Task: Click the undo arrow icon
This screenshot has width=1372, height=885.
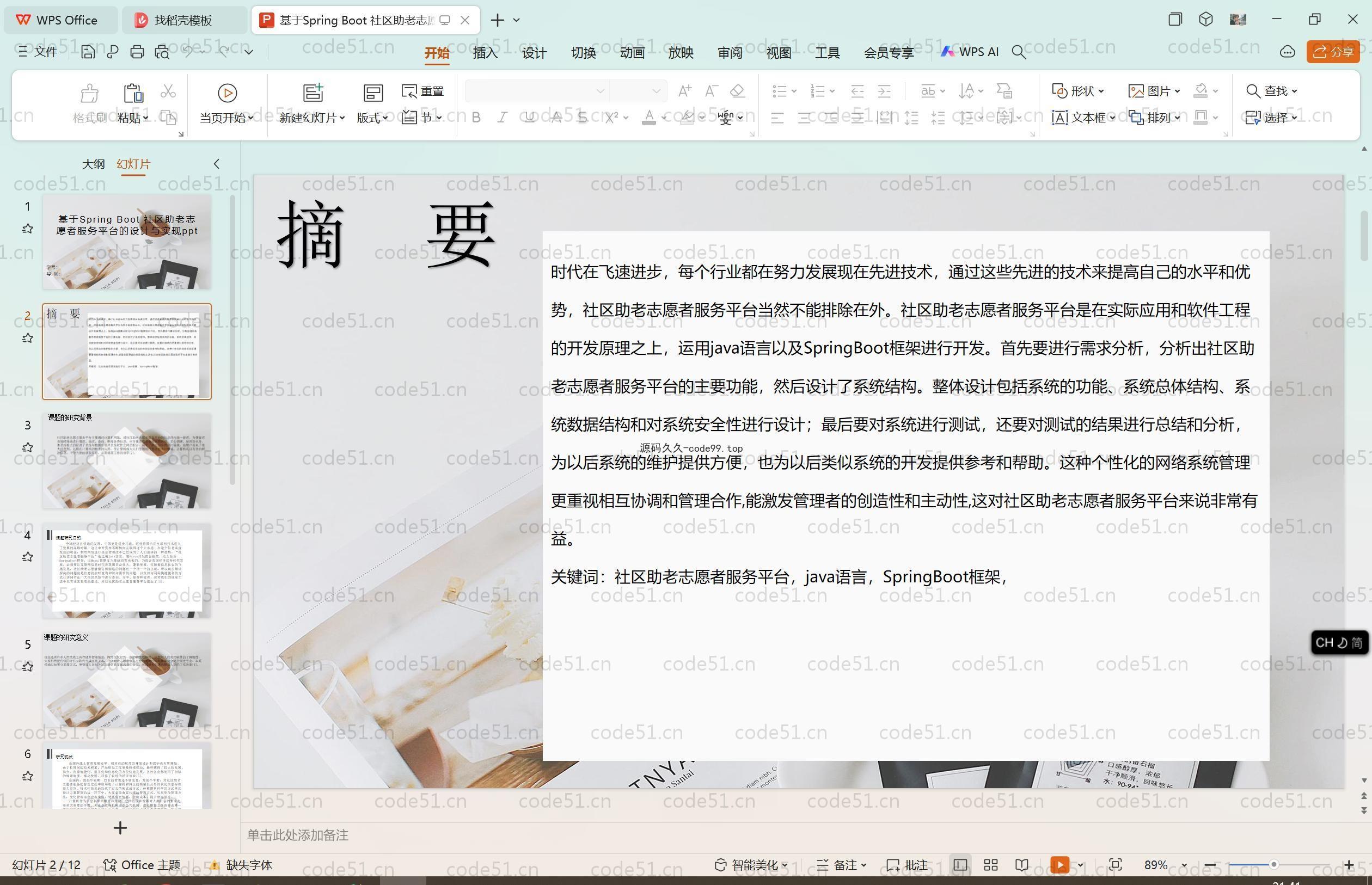Action: 187,52
